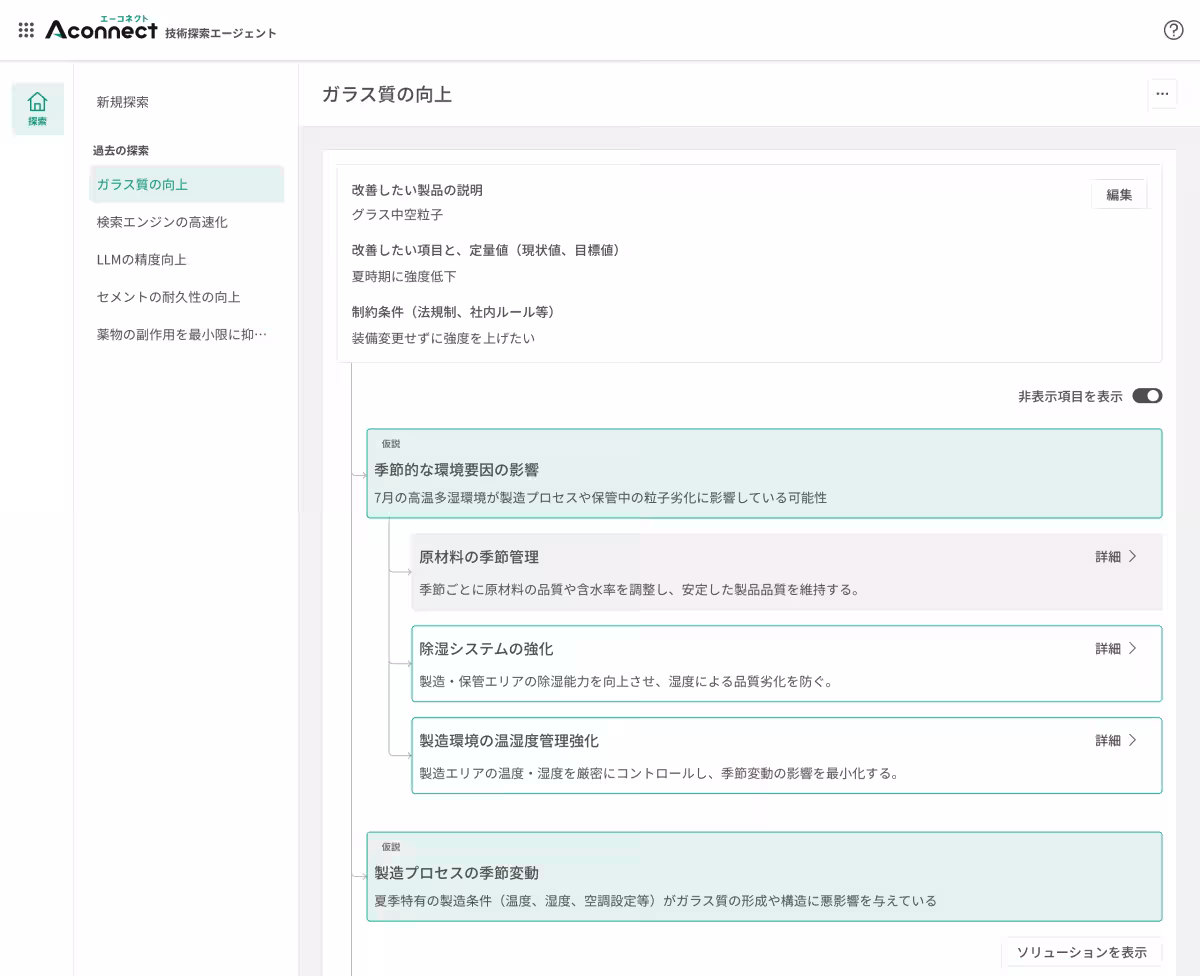Expand details for 製造環境の温湿度管理強化
The height and width of the screenshot is (976, 1200).
click(x=1119, y=740)
